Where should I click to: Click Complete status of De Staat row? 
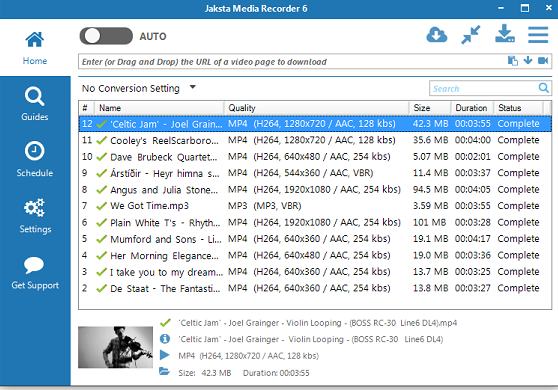pyautogui.click(x=518, y=288)
